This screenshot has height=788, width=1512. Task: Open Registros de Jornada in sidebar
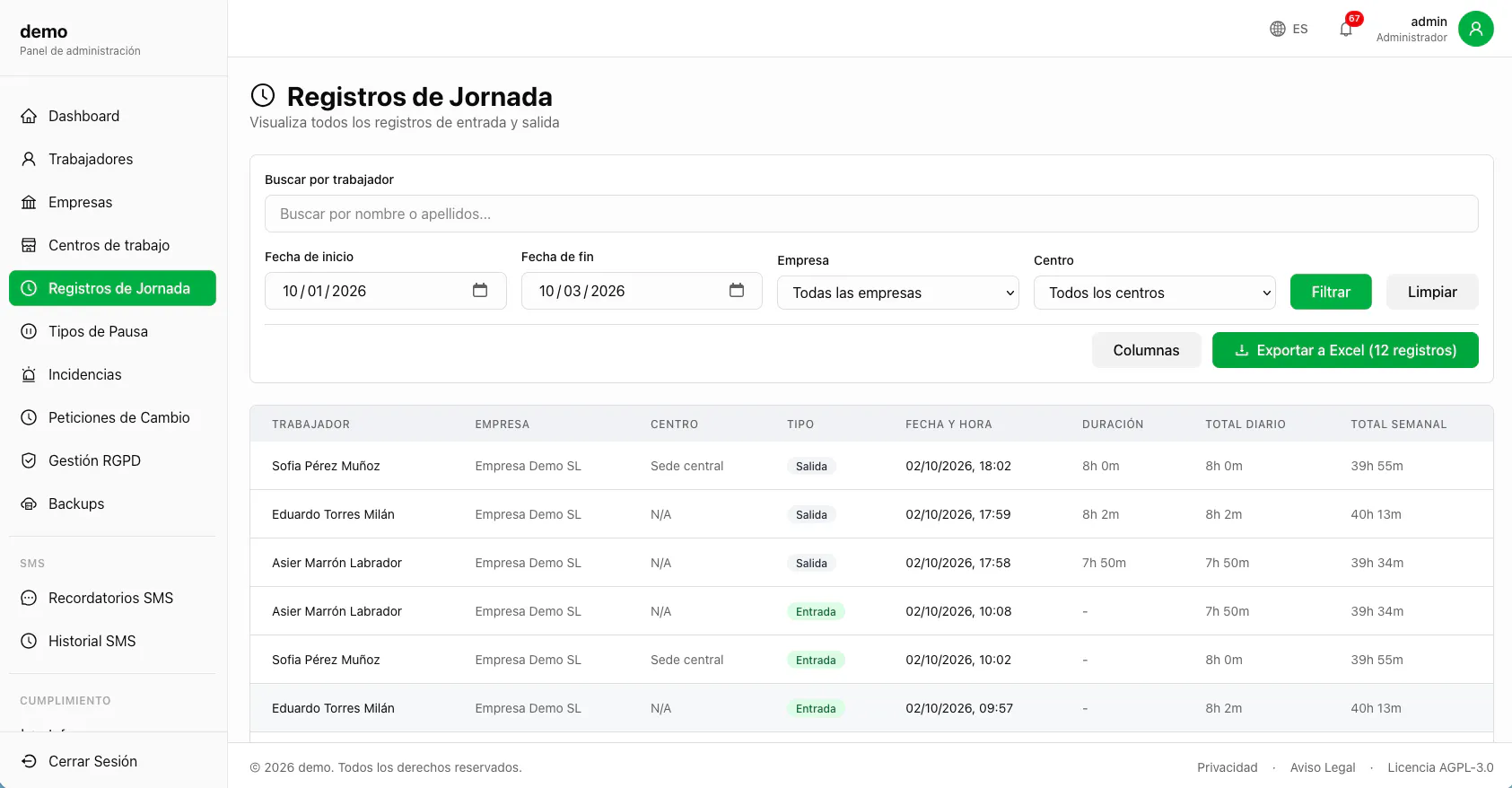(112, 288)
